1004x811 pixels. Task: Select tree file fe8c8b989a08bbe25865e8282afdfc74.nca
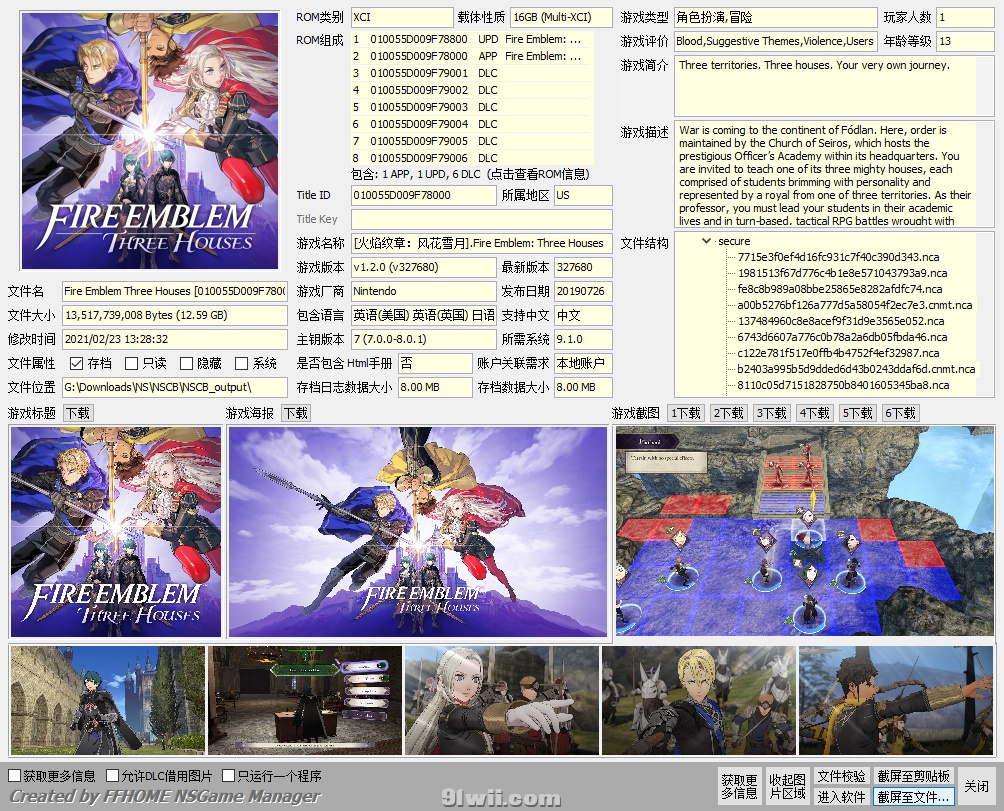point(839,289)
